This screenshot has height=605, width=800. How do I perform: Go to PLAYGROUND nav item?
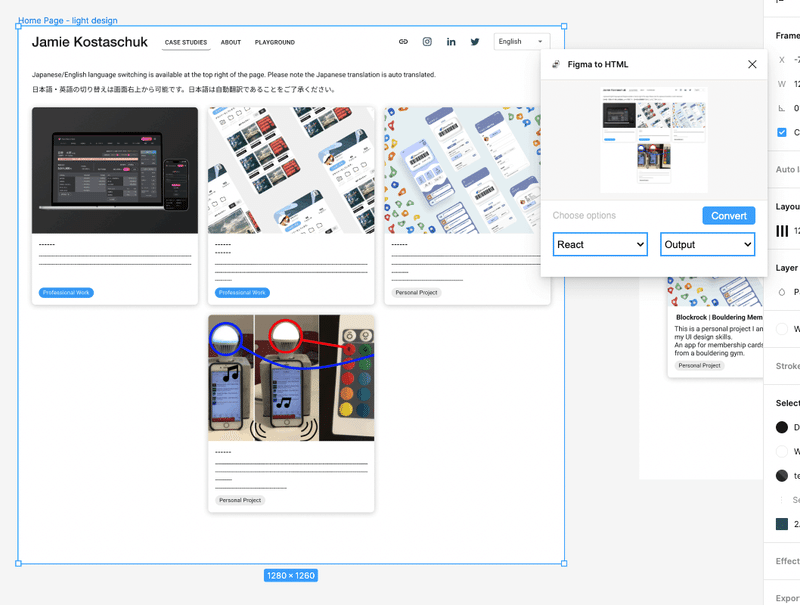tap(274, 42)
